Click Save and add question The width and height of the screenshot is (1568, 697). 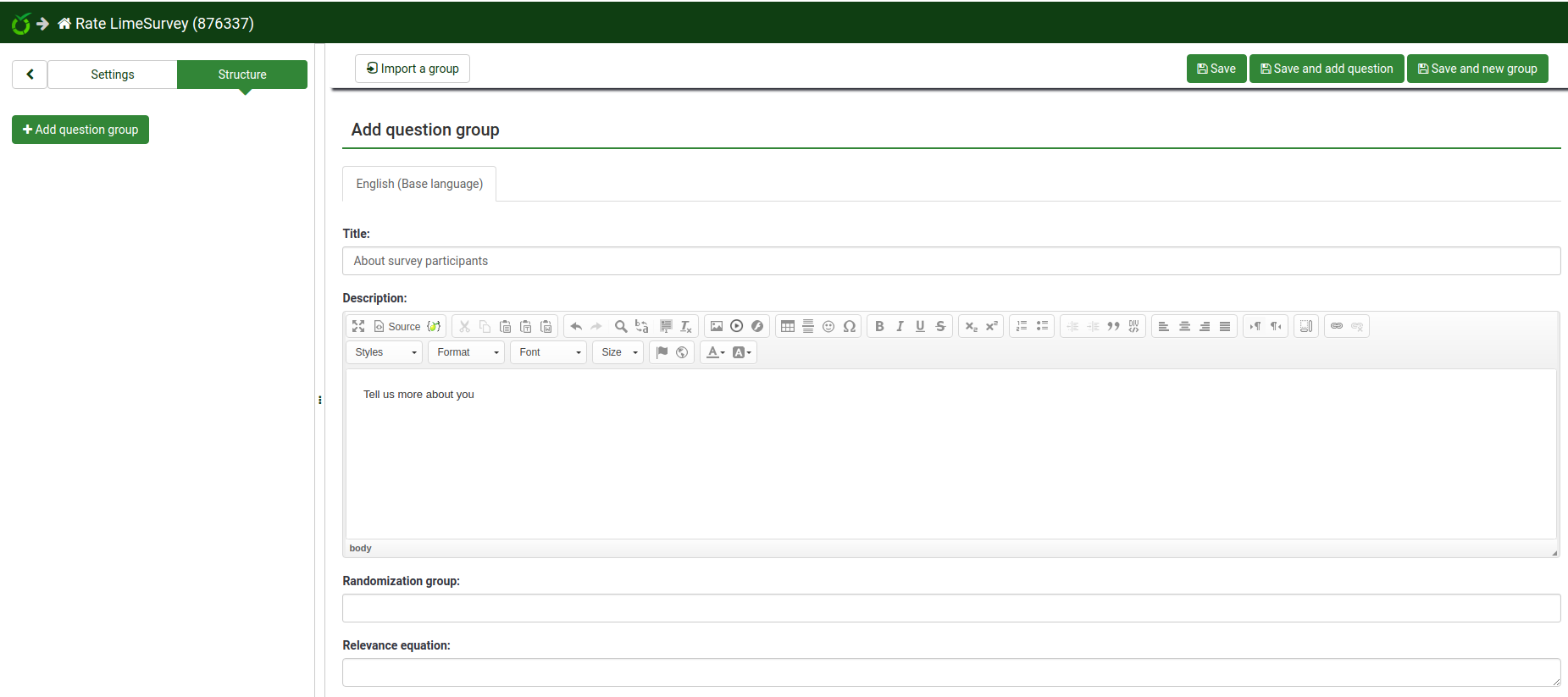coord(1327,69)
